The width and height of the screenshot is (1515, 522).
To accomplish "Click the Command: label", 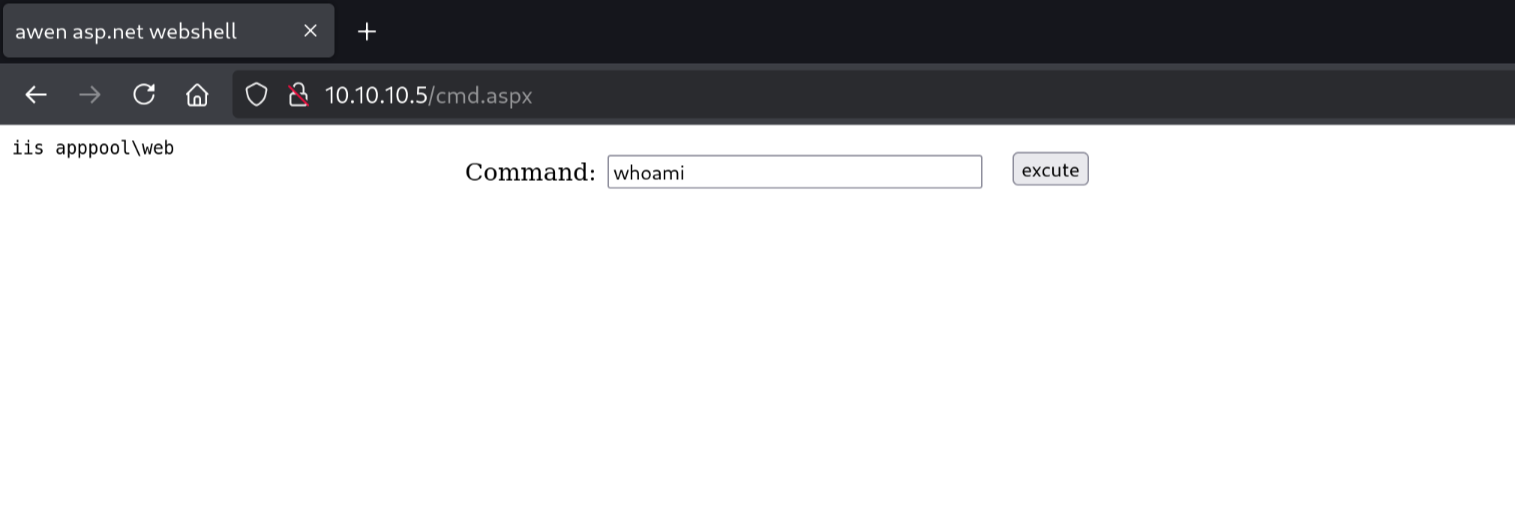I will click(530, 172).
